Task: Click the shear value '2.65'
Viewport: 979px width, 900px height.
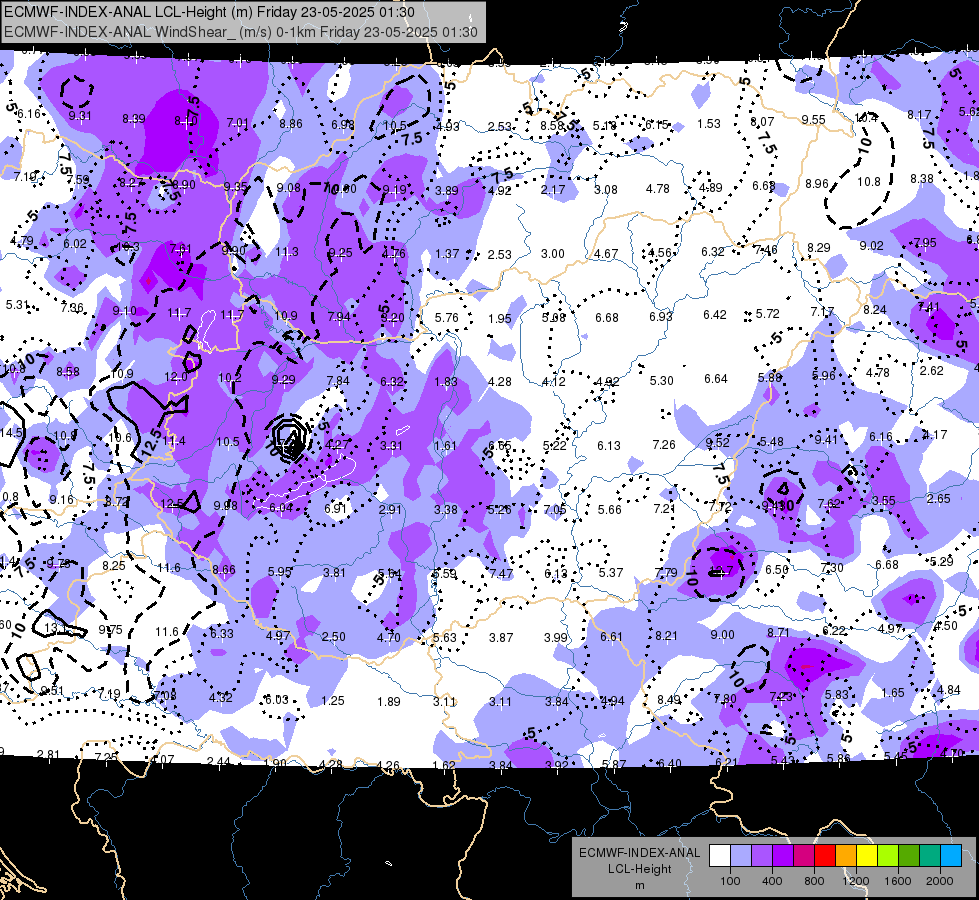Action: [x=938, y=498]
